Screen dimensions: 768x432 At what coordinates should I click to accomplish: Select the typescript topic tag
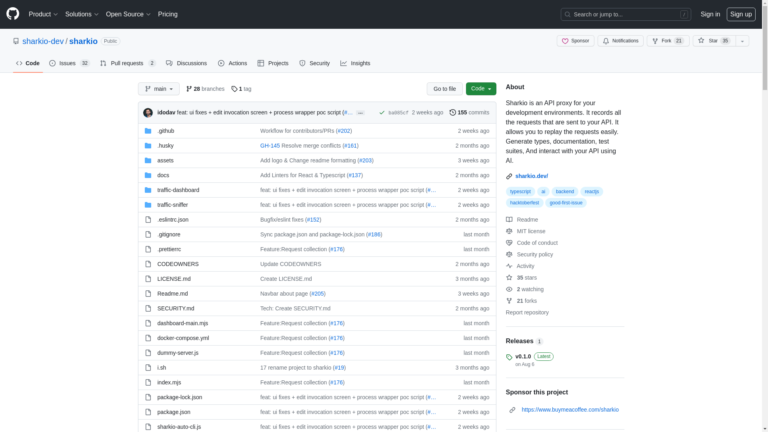520,191
